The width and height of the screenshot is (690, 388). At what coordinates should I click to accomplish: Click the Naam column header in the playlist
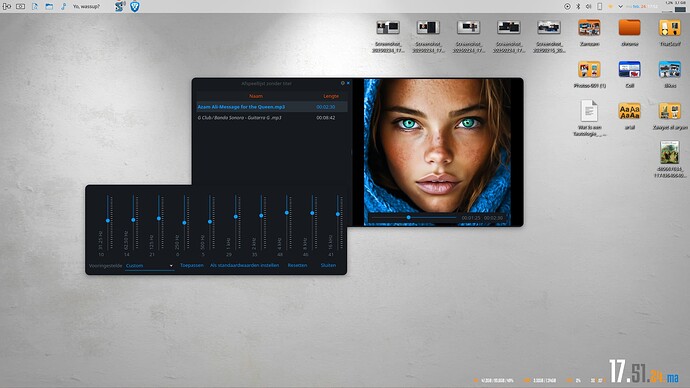(x=256, y=96)
